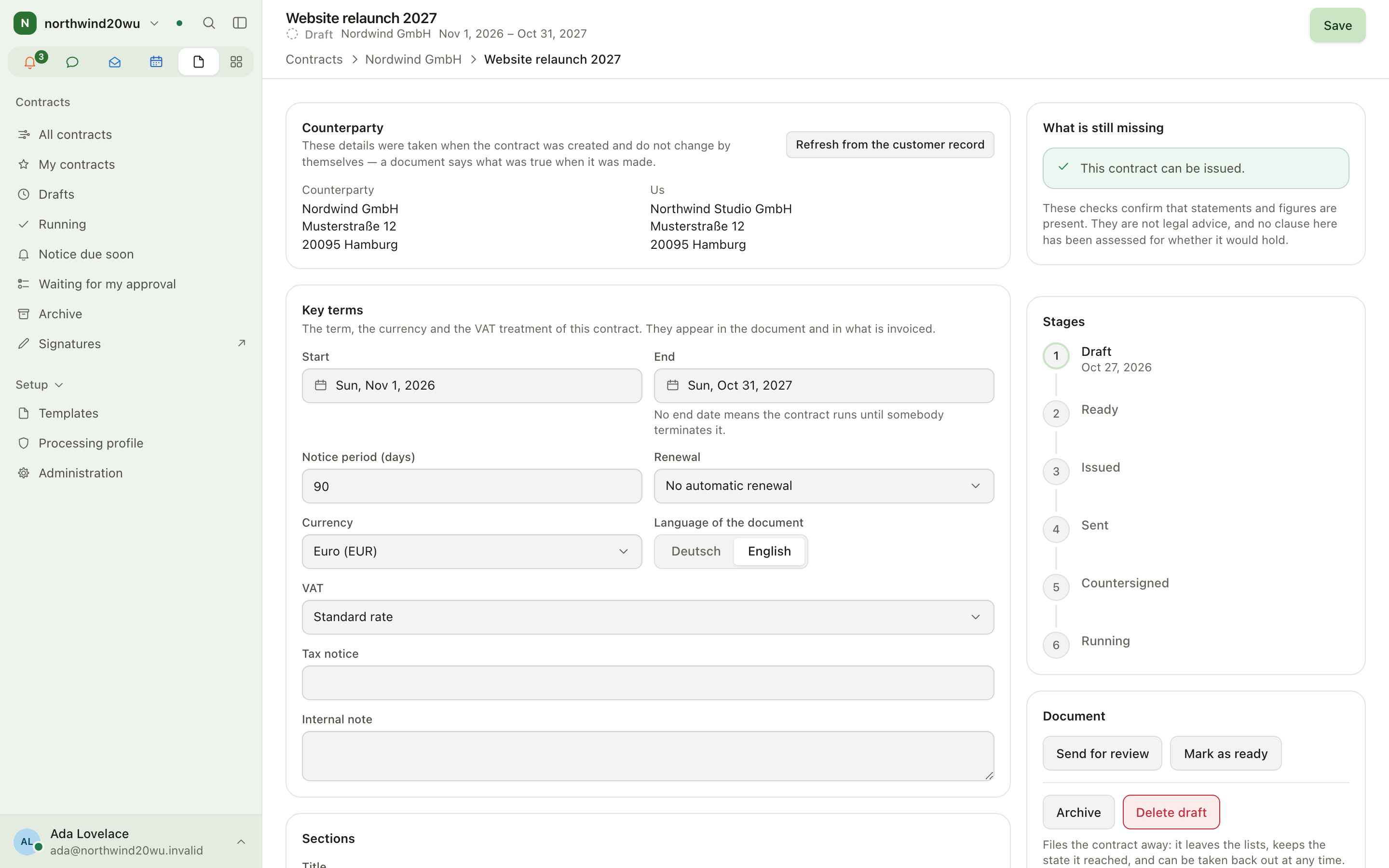Click the calendar icon in the Start field
Image resolution: width=1389 pixels, height=868 pixels.
[321, 385]
